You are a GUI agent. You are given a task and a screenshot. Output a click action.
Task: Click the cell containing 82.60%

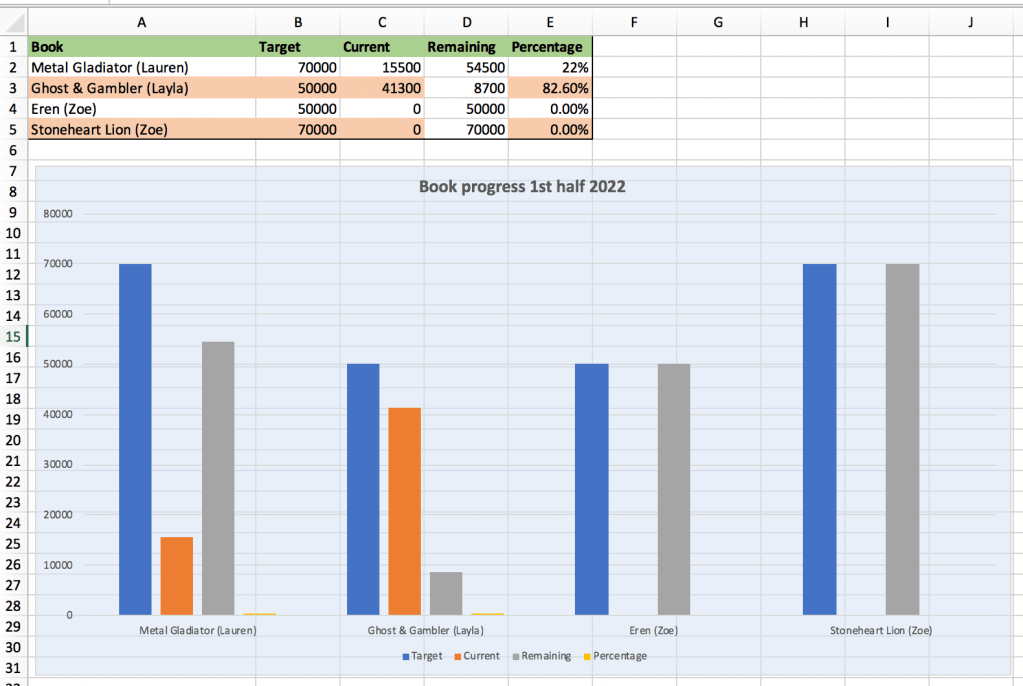(550, 88)
